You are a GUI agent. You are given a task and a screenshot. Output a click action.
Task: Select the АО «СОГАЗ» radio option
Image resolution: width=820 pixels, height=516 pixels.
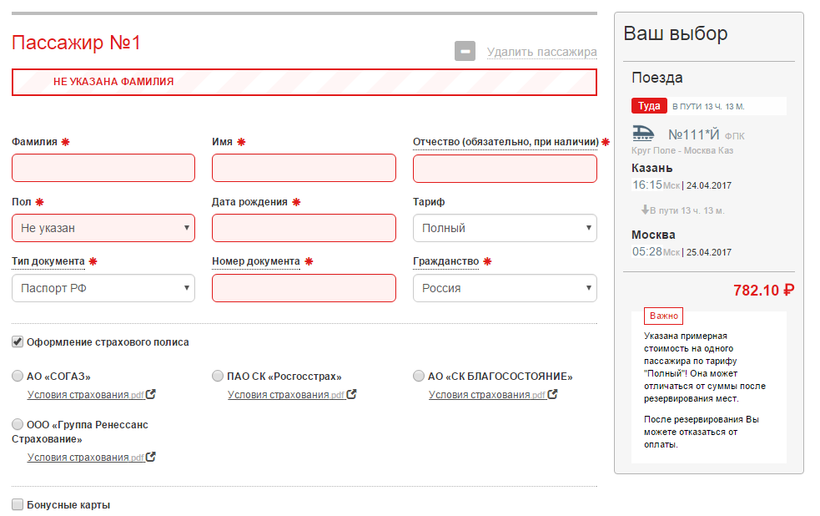17,376
